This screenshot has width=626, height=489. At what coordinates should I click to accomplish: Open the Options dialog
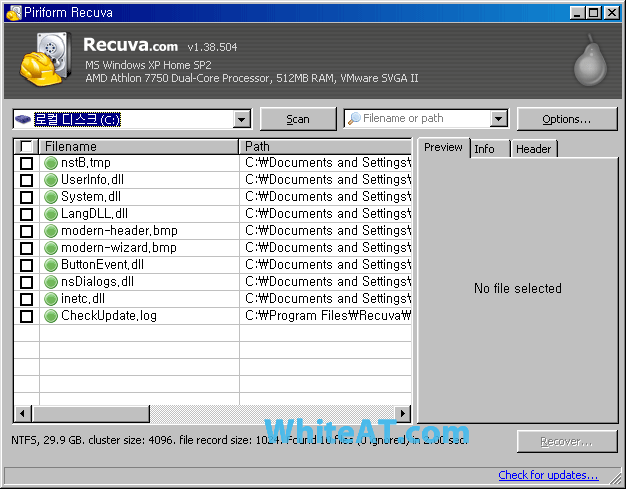pos(567,119)
